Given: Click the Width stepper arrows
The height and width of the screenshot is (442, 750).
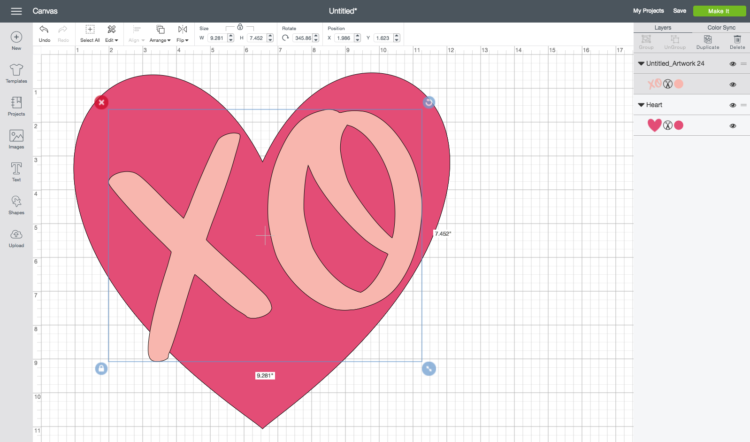Looking at the screenshot, I should [x=231, y=38].
